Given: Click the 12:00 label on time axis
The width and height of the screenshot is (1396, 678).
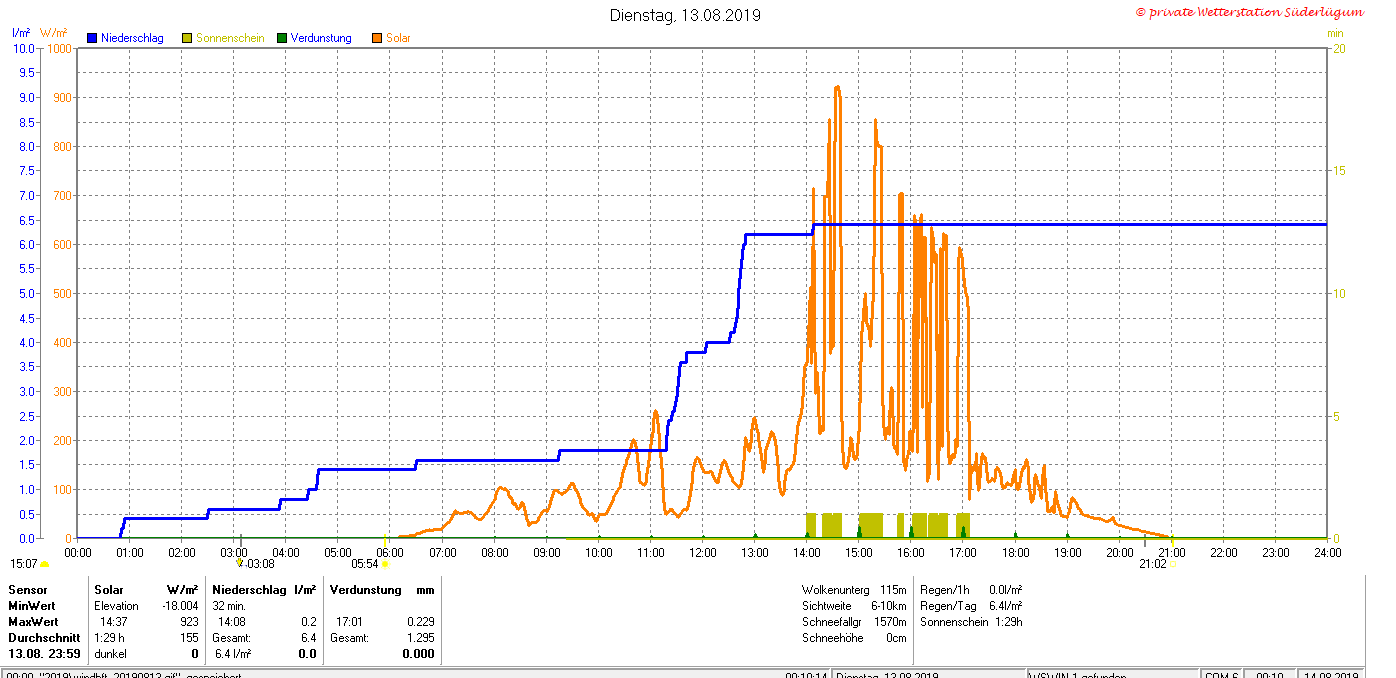Looking at the screenshot, I should pos(702,552).
